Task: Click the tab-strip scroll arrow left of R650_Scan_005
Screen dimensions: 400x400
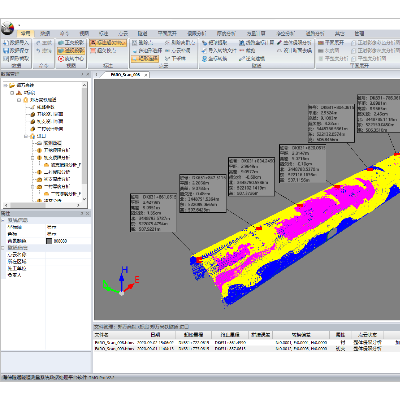Action: (97, 75)
